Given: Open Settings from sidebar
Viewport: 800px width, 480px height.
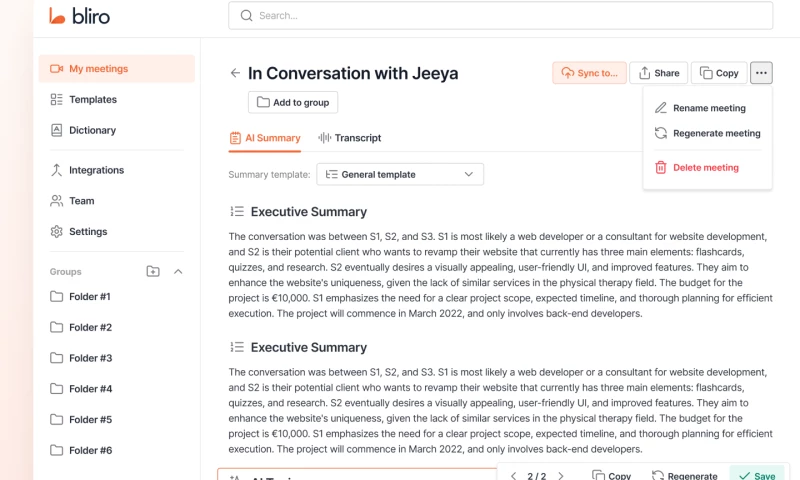Looking at the screenshot, I should [x=88, y=232].
